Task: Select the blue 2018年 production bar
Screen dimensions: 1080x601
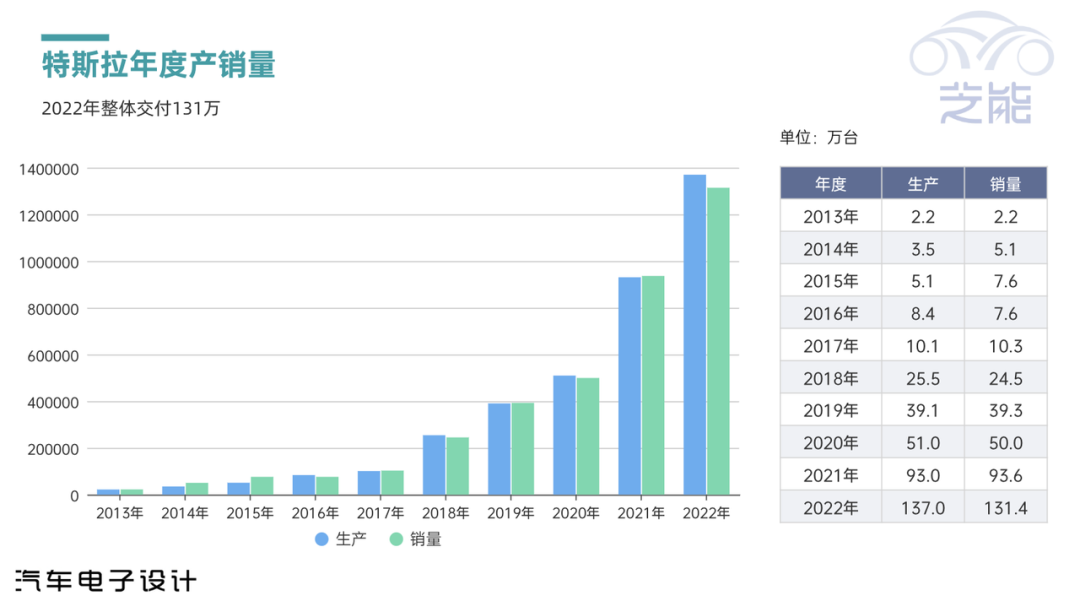Action: (x=434, y=465)
